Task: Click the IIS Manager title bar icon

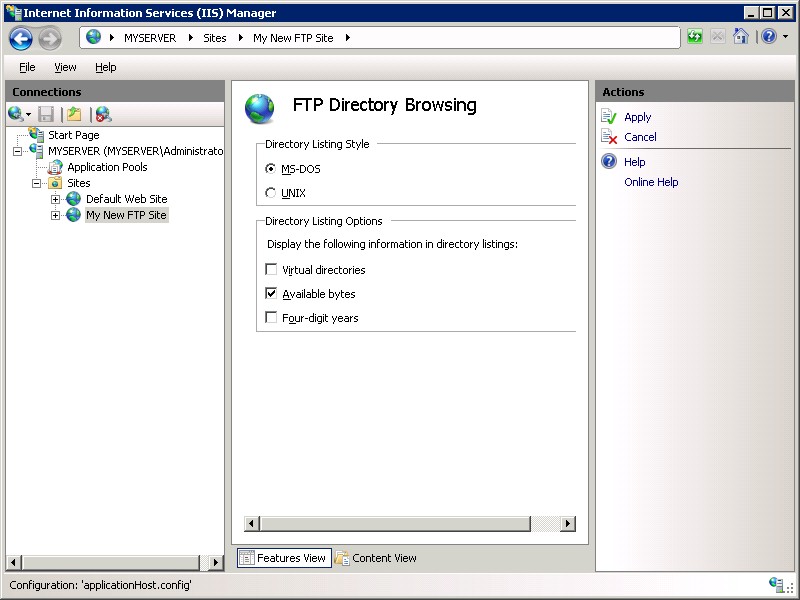Action: pos(14,12)
